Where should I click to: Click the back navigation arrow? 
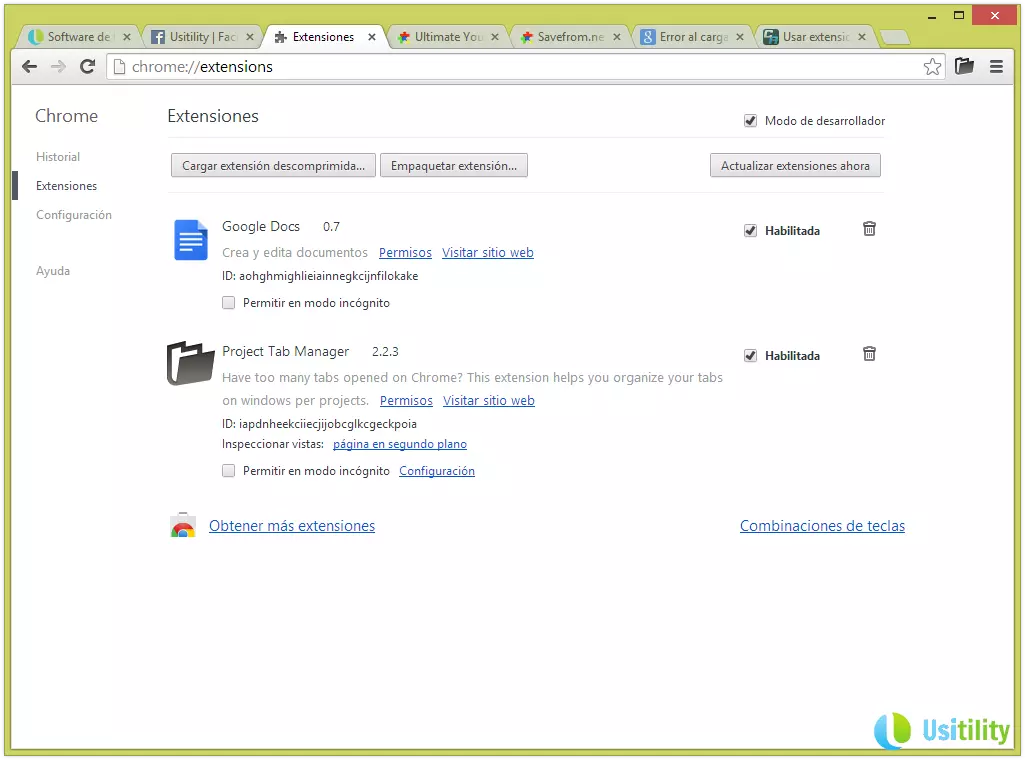click(29, 67)
